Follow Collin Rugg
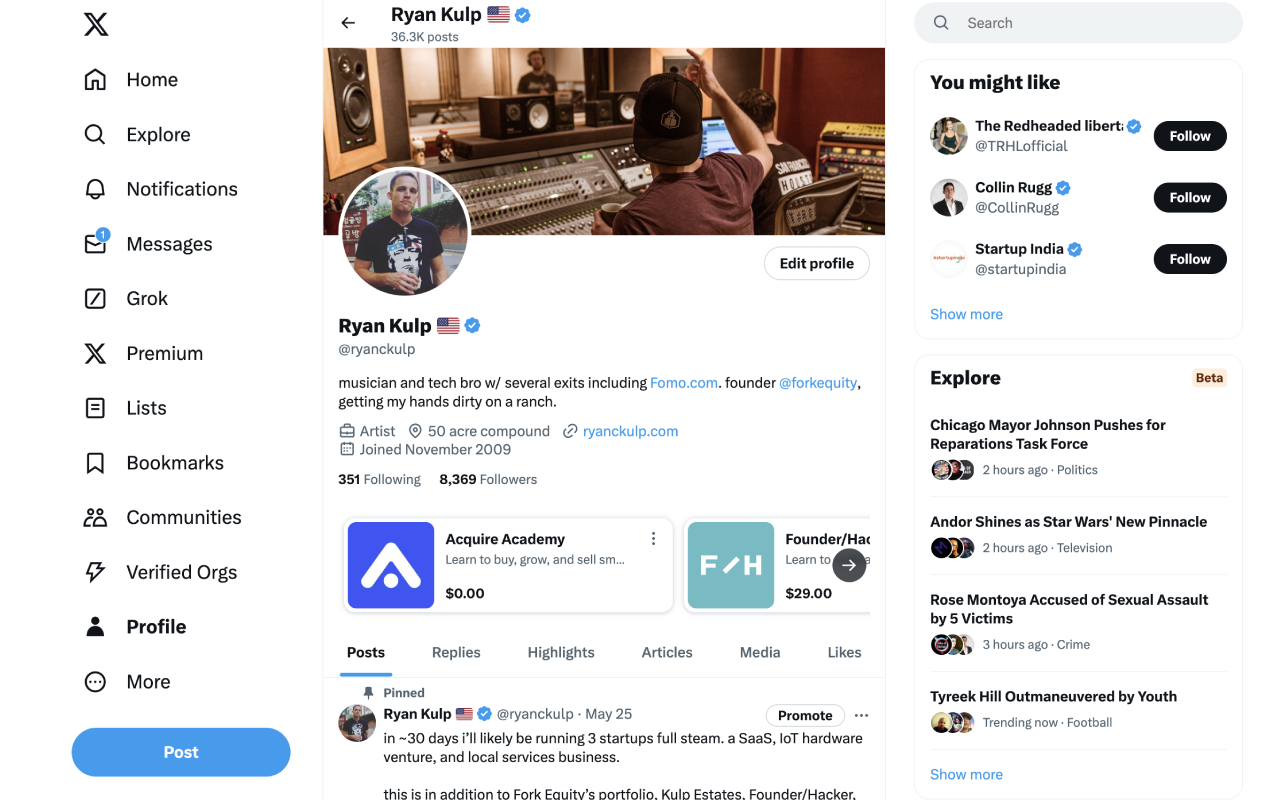The image size is (1280, 800). coord(1190,197)
